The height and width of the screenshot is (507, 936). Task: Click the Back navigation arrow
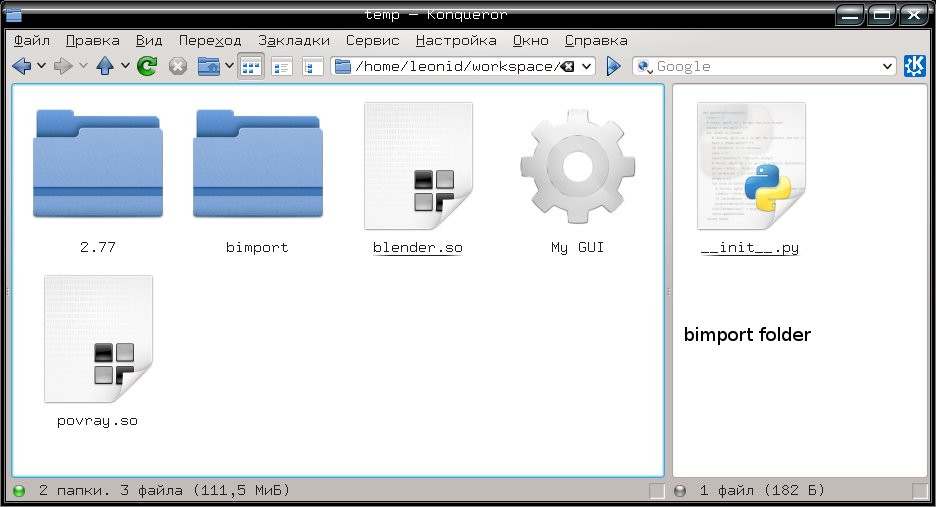21,66
